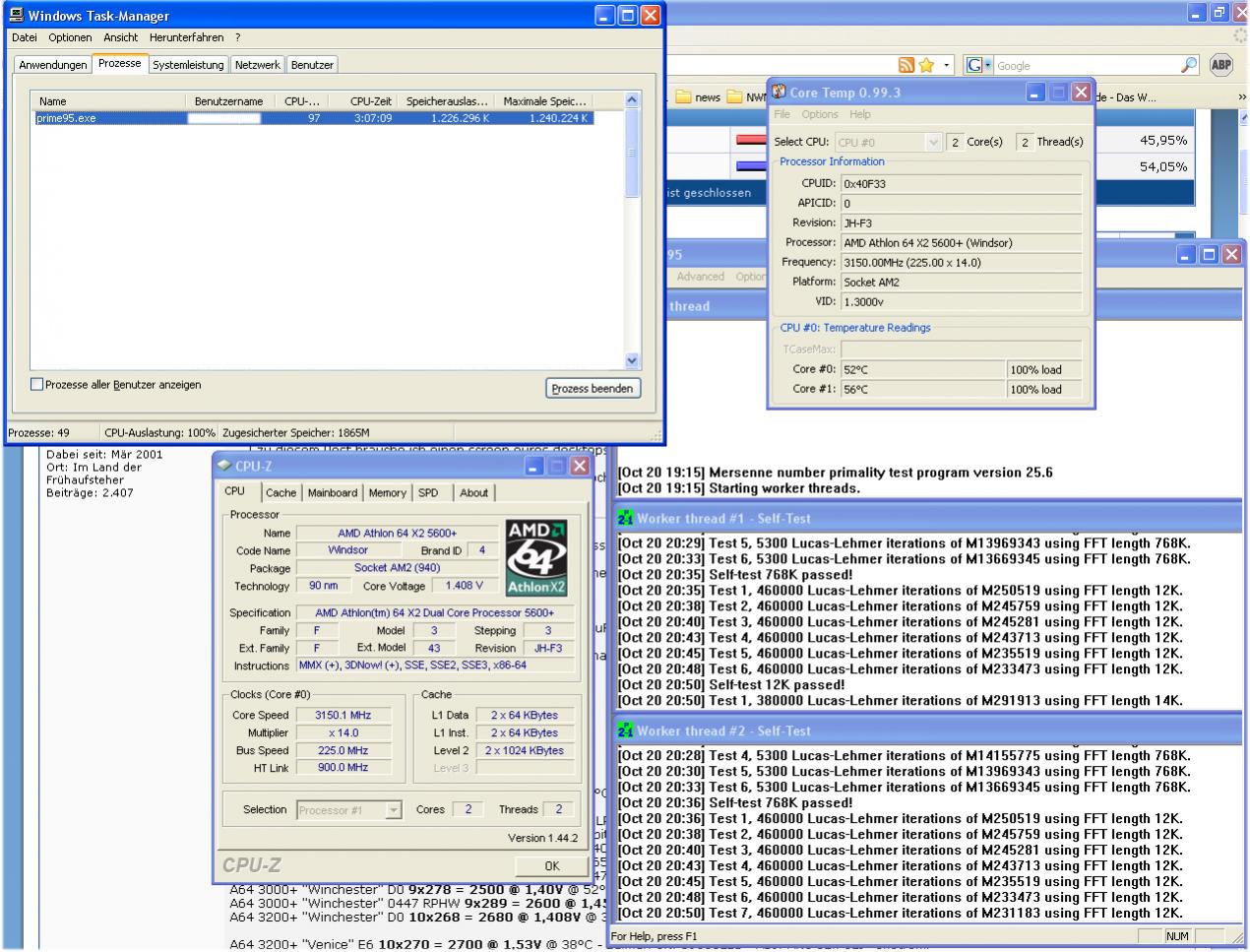Screen dimensions: 1250x952
Task: Enable 'Prozesse aller Benutzer anzeigen' checkbox
Action: [36, 385]
